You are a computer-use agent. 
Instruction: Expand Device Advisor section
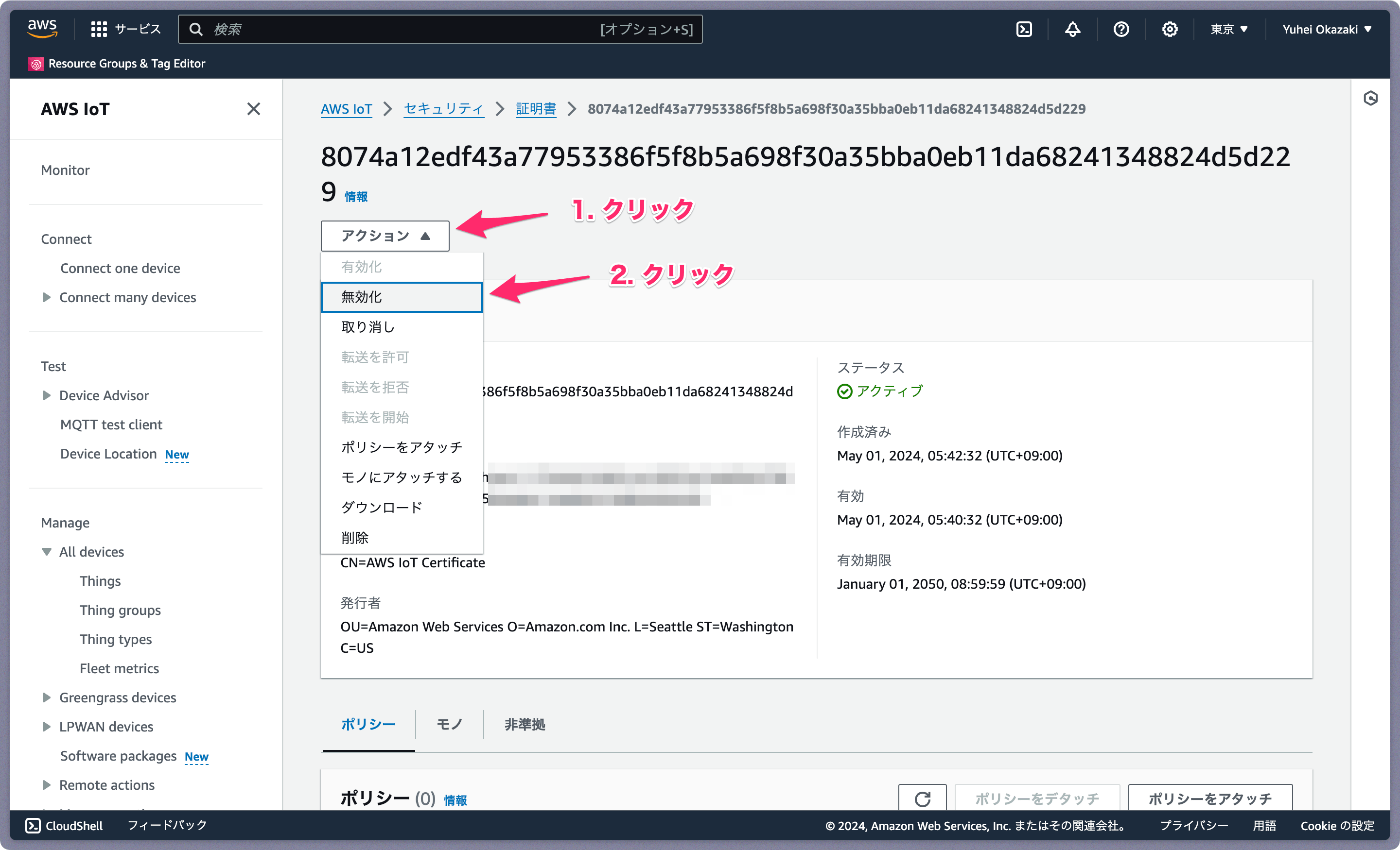(x=47, y=395)
